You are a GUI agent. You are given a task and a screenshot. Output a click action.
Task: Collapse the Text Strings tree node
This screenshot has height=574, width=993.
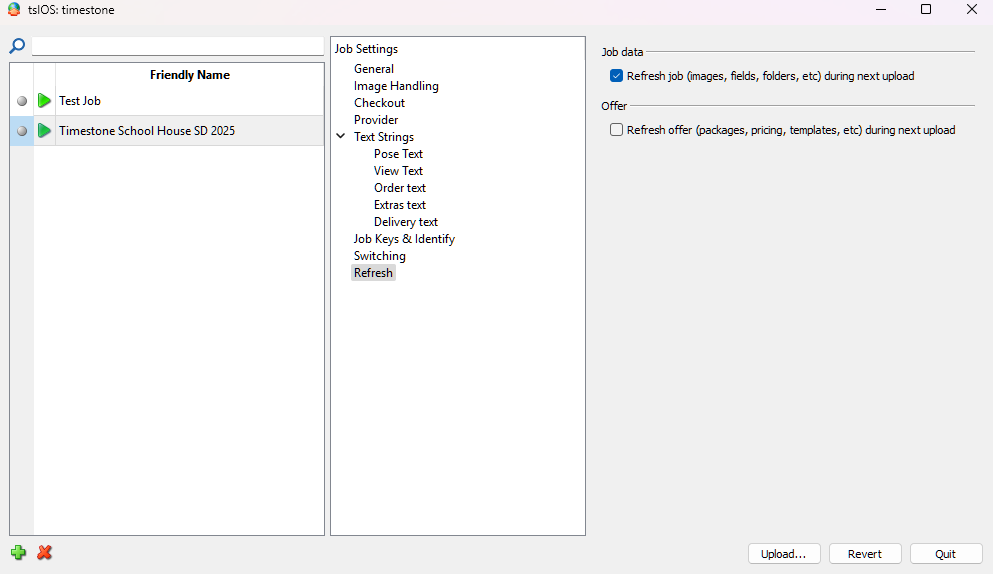[341, 136]
